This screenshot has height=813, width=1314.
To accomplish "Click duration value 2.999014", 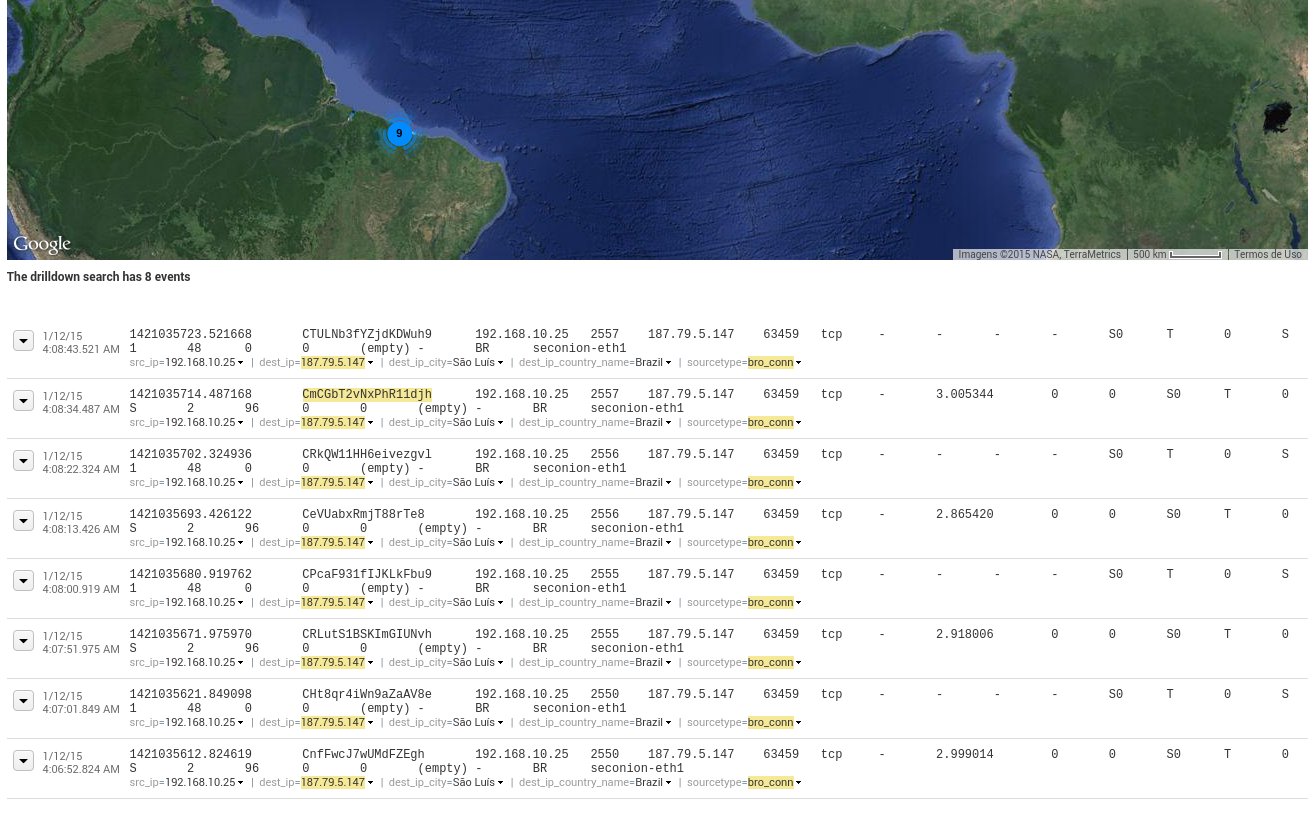I will click(965, 754).
